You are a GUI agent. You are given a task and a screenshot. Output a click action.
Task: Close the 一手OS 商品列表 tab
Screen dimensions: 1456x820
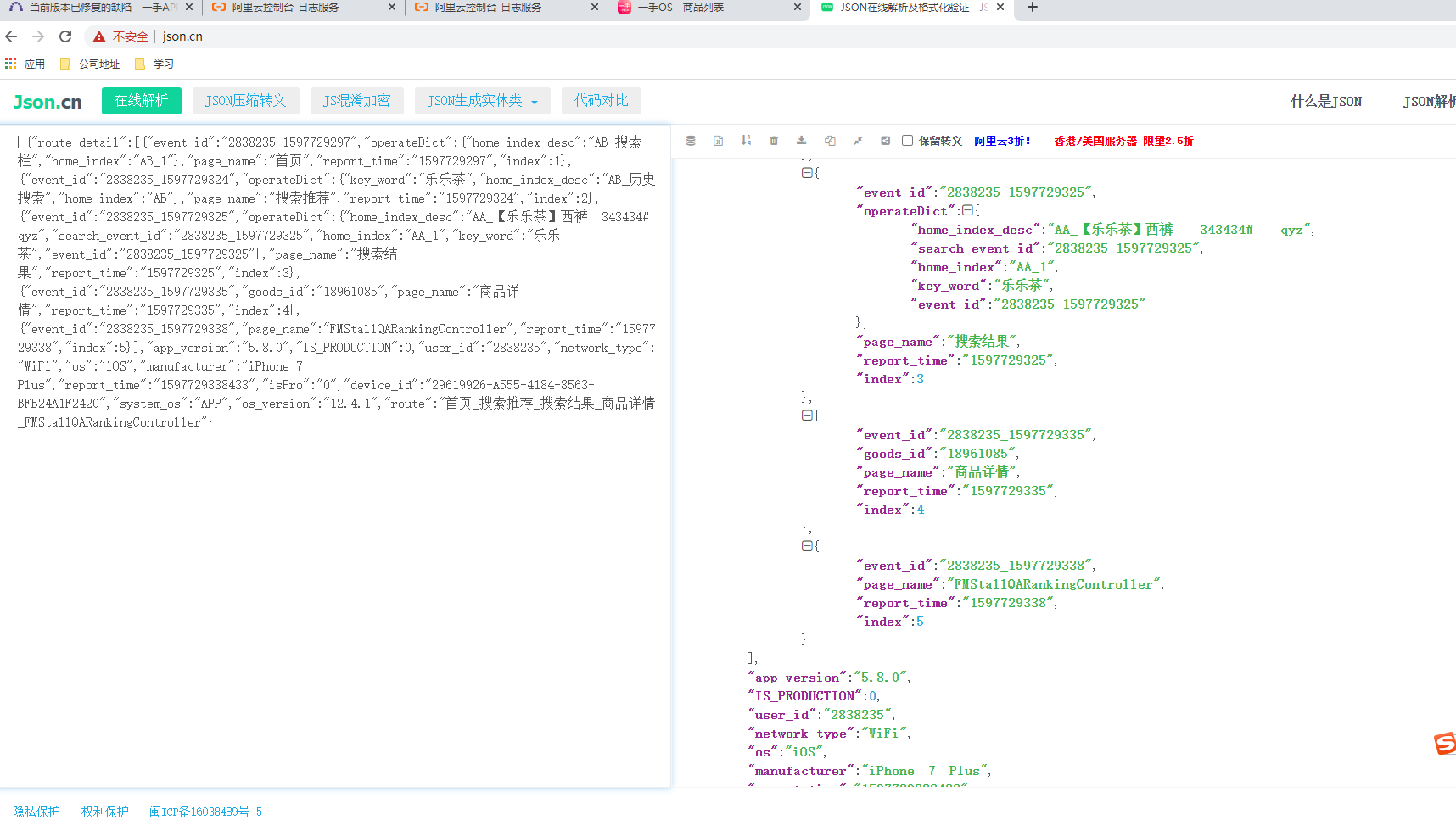click(x=798, y=7)
